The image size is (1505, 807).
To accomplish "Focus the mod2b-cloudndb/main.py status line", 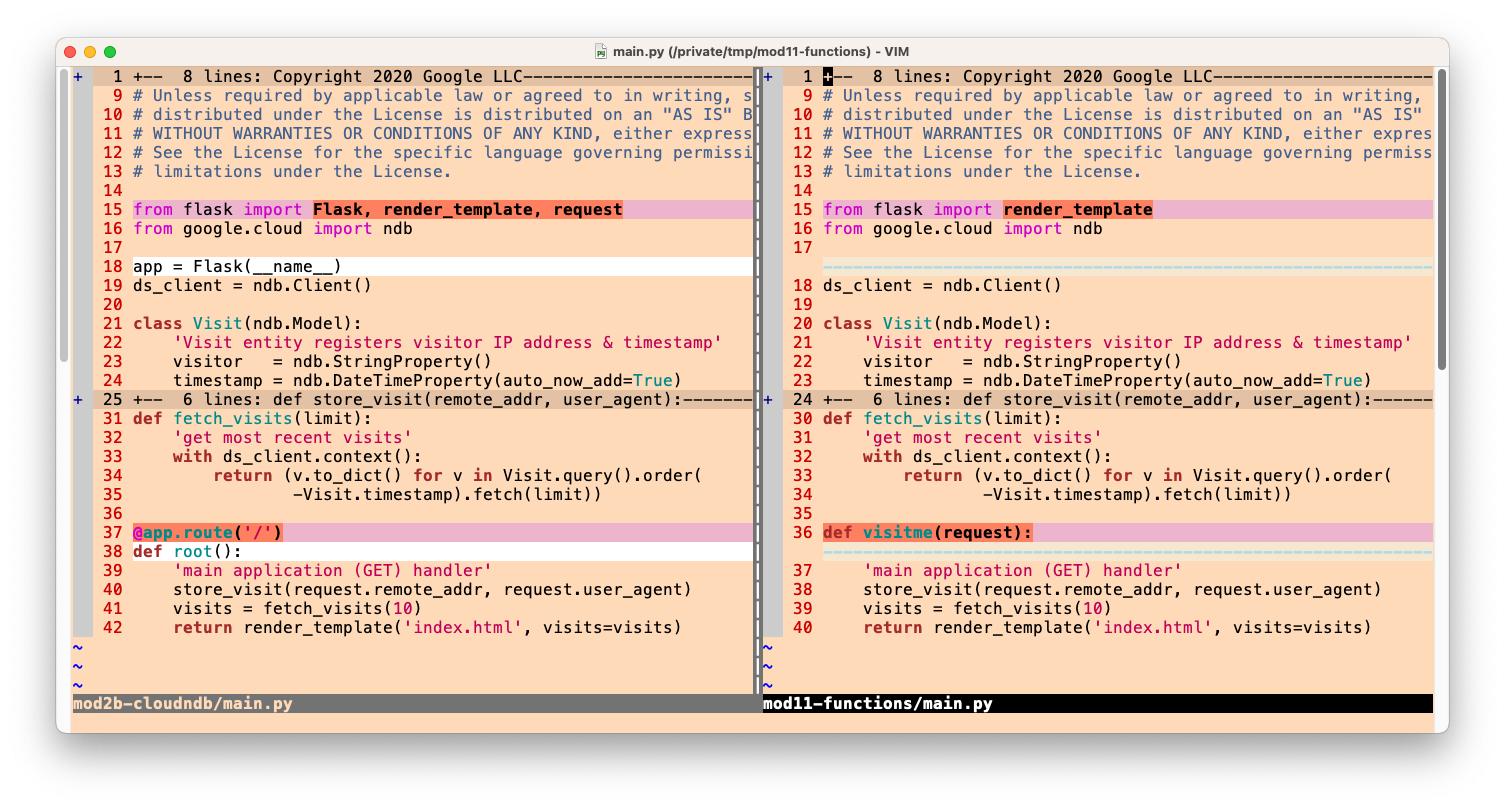I will tap(183, 704).
